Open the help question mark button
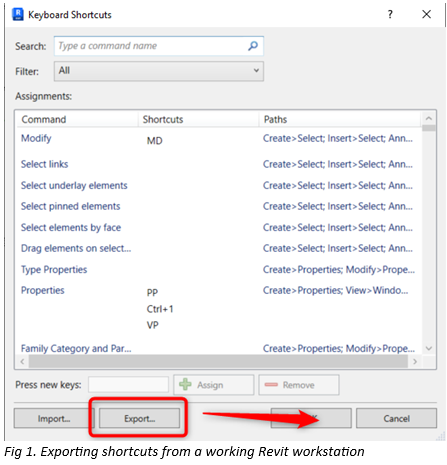This screenshot has height=465, width=447. click(390, 14)
